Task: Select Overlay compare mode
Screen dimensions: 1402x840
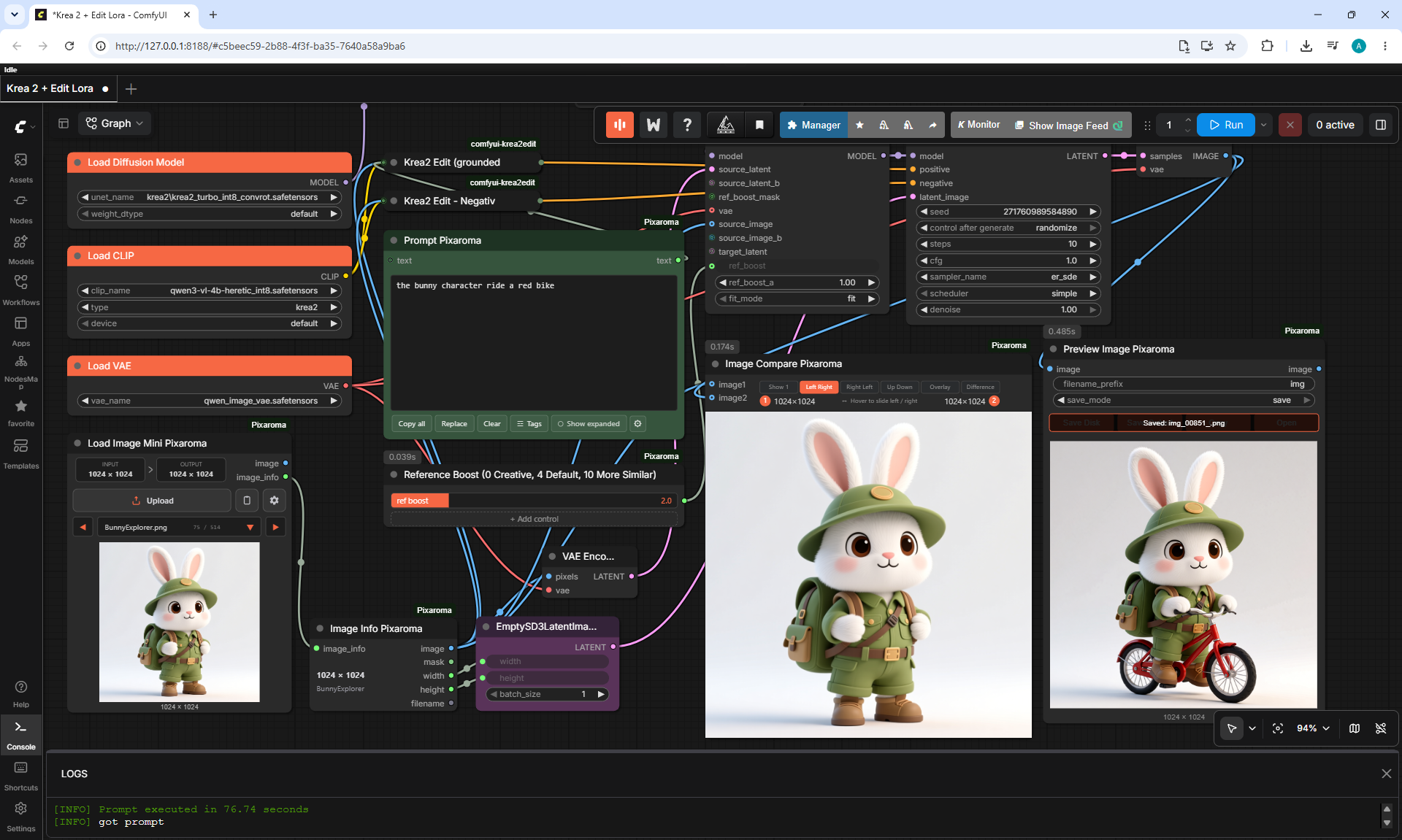Action: coord(940,387)
